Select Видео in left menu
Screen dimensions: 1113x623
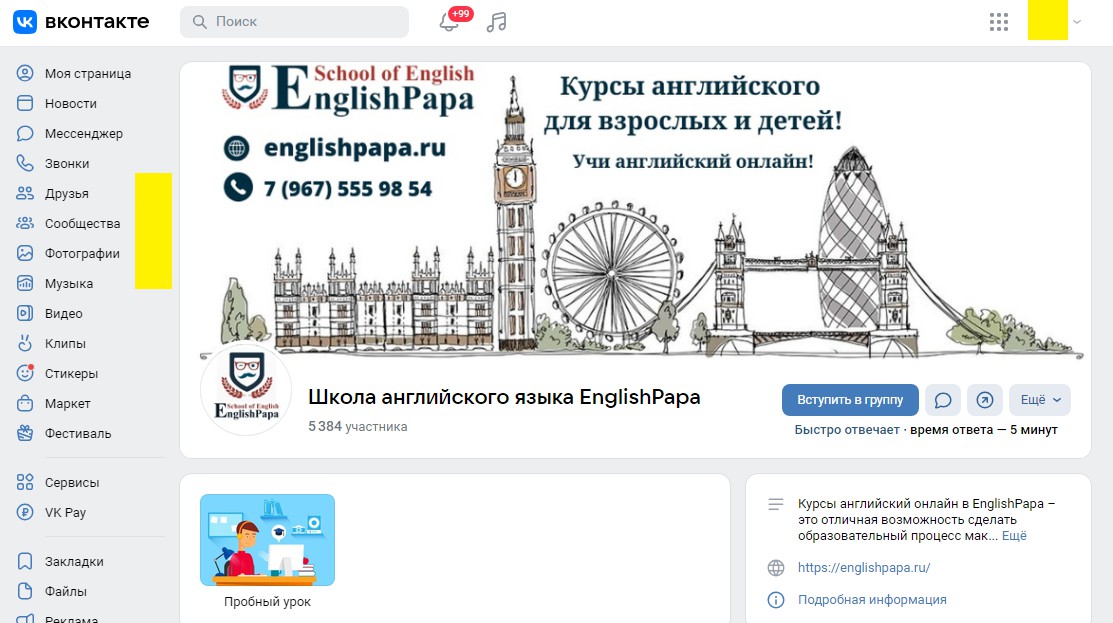point(63,313)
